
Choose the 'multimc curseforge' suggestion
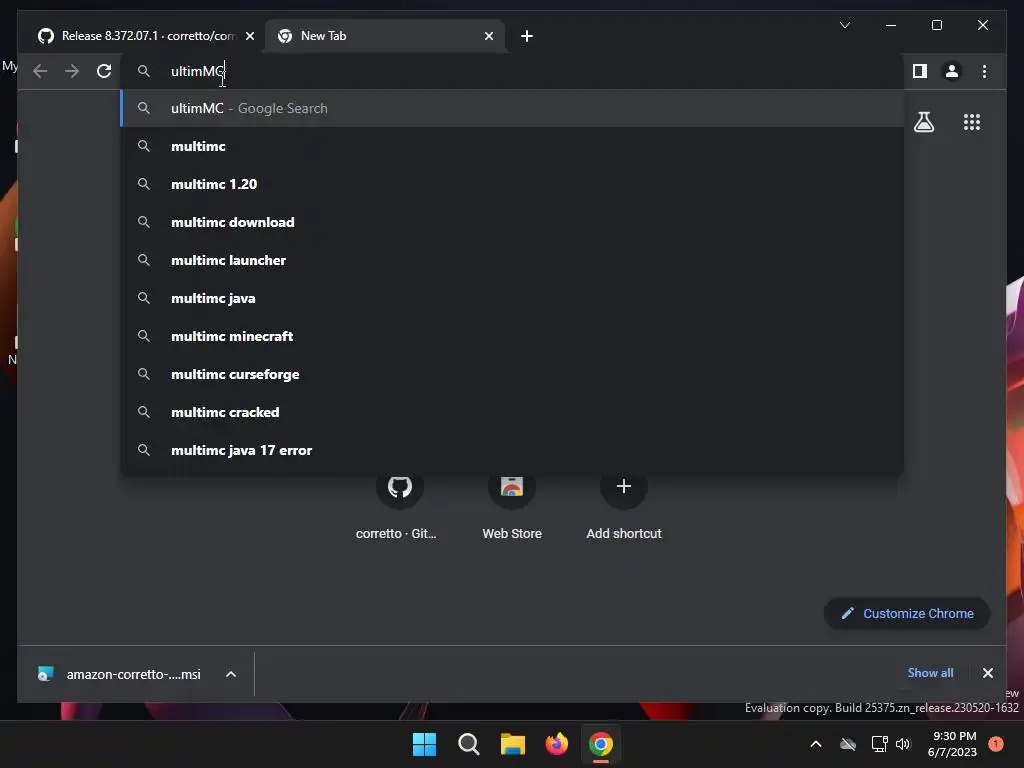(x=512, y=374)
